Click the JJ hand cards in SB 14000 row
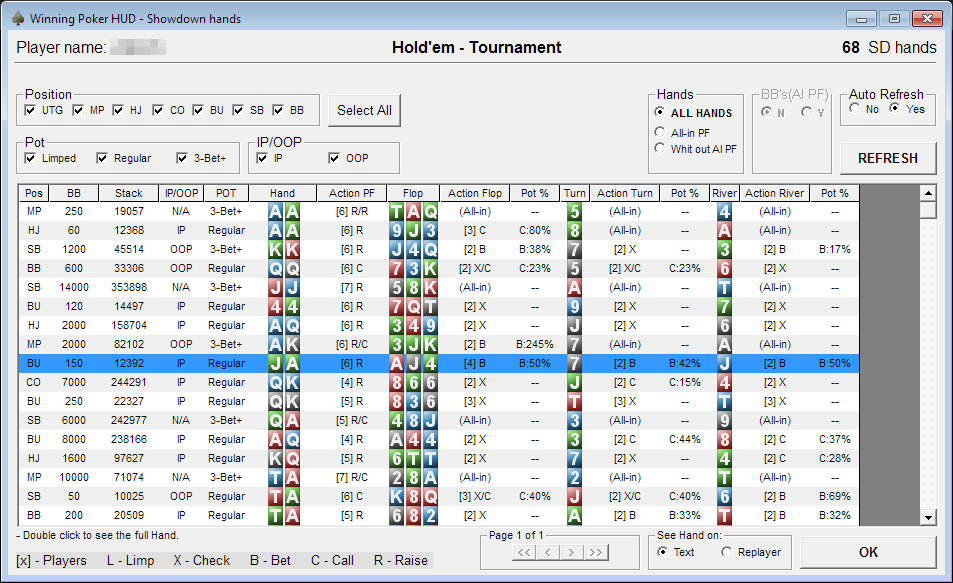This screenshot has height=583, width=953. tap(284, 287)
